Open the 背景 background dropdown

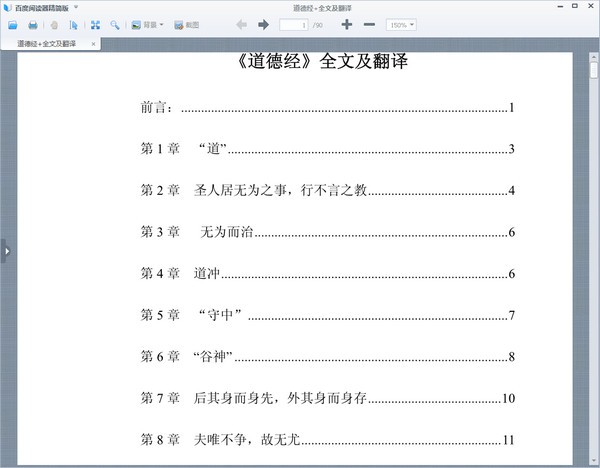(147, 25)
